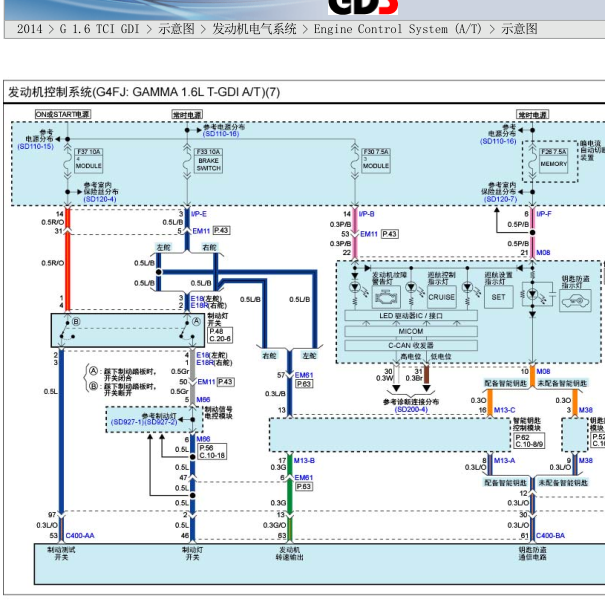Click the 智能钥匙控制模块 label
The height and width of the screenshot is (608, 605).
coord(527,425)
